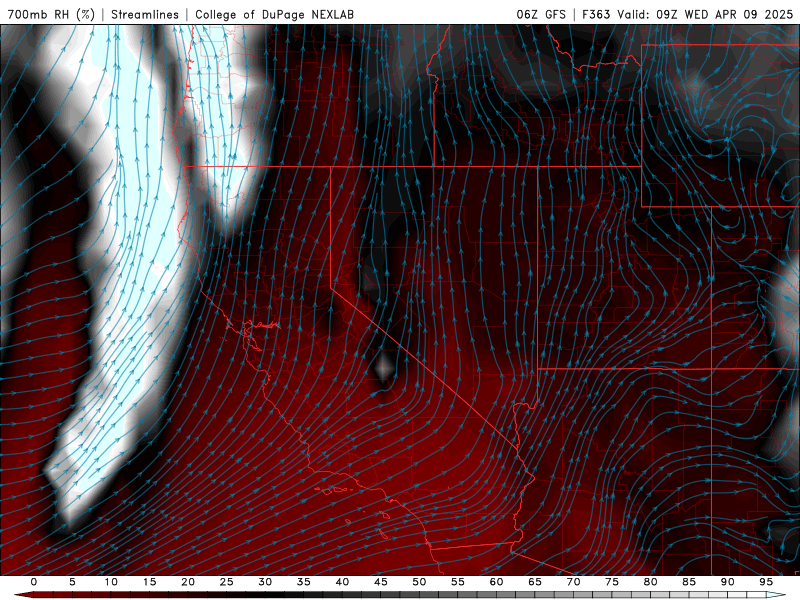Image resolution: width=800 pixels, height=600 pixels.
Task: Click the "20" value on the color scale
Action: 188,582
